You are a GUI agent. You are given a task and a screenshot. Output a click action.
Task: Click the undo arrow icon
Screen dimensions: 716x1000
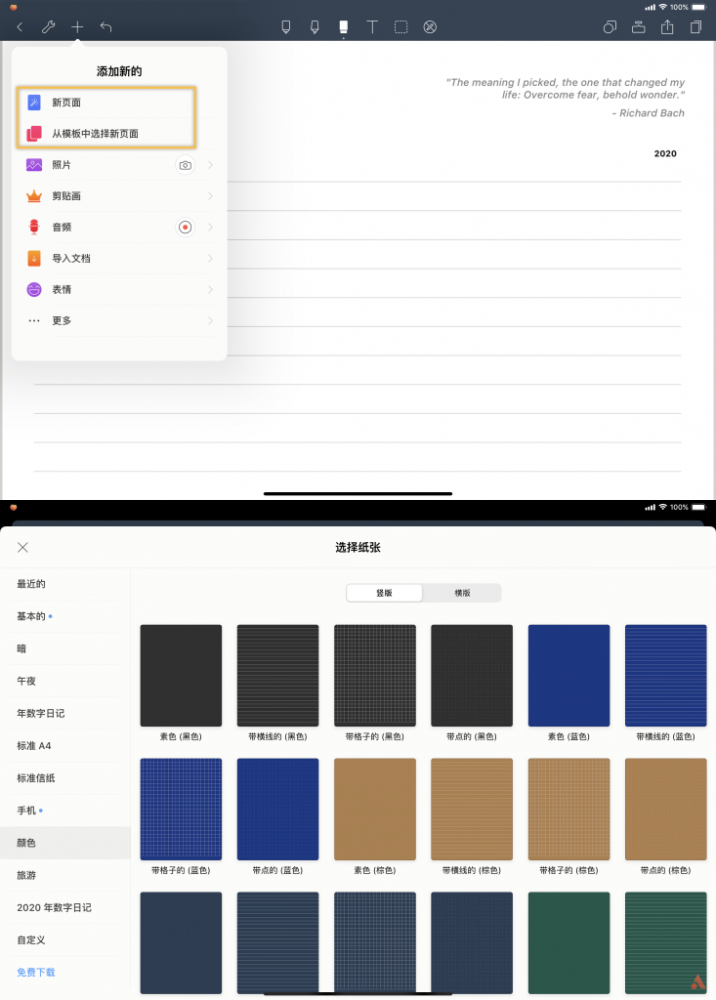(x=106, y=27)
